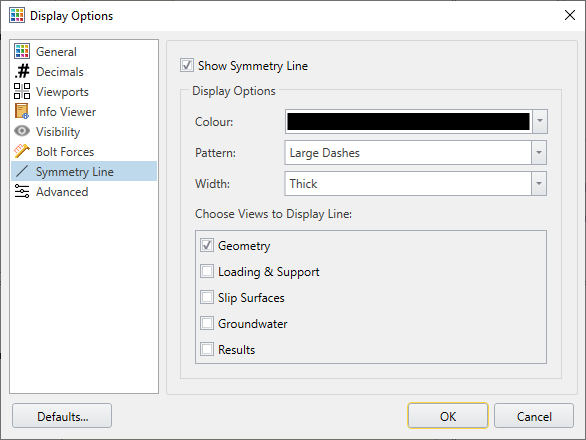Viewport: 586px width, 440px height.
Task: Click the Defaults... button
Action: [x=62, y=416]
